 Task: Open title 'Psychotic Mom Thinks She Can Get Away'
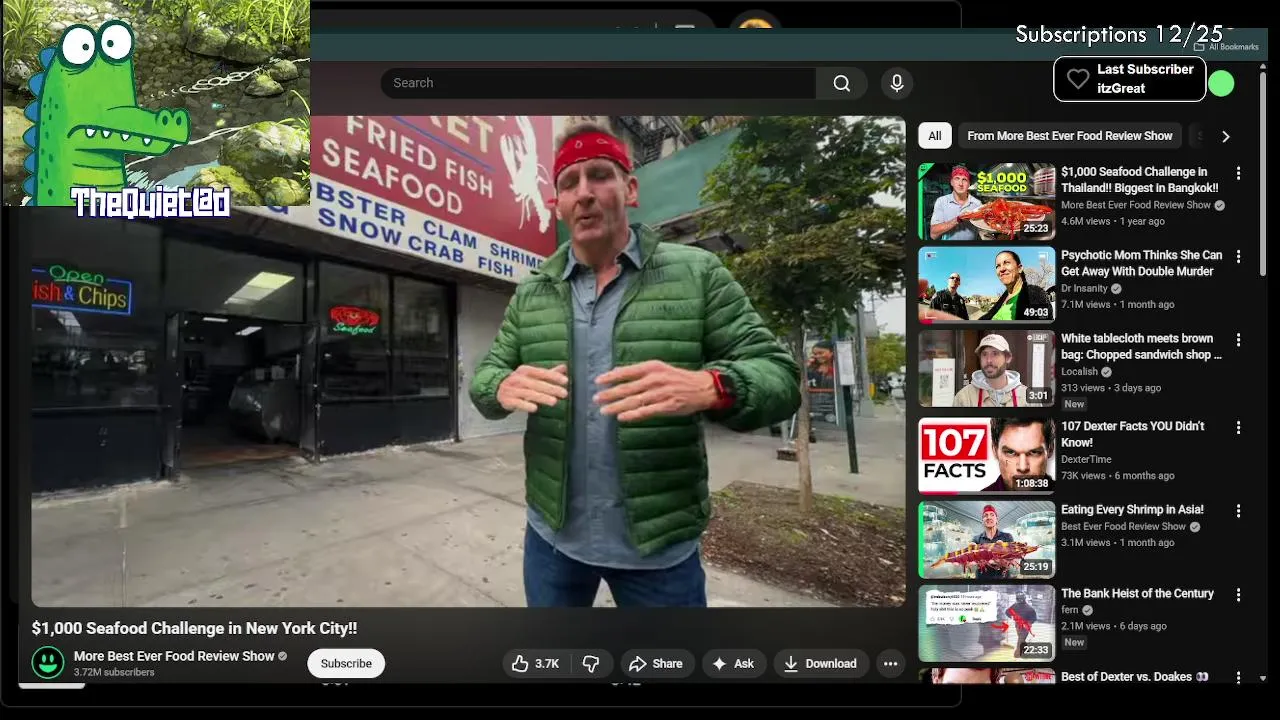pyautogui.click(x=1141, y=263)
